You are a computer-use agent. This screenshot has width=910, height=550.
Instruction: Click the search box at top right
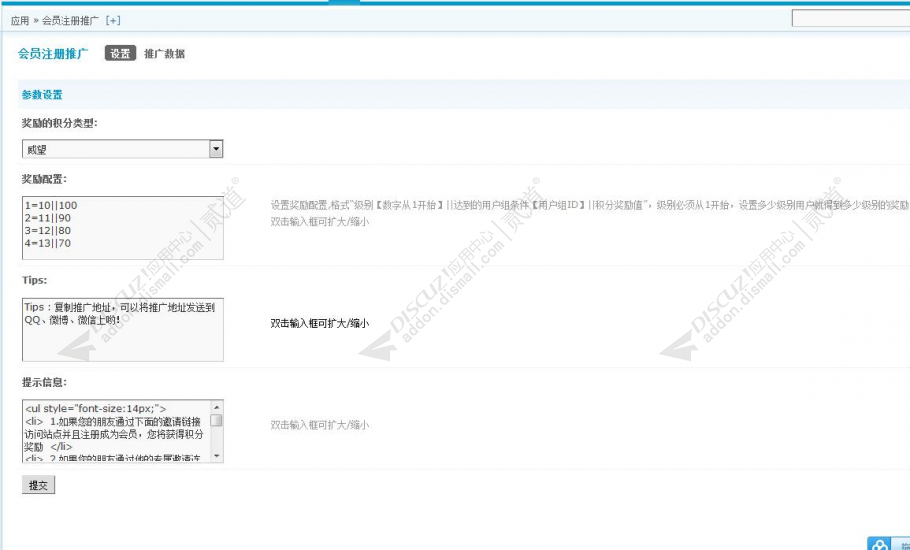(x=851, y=18)
